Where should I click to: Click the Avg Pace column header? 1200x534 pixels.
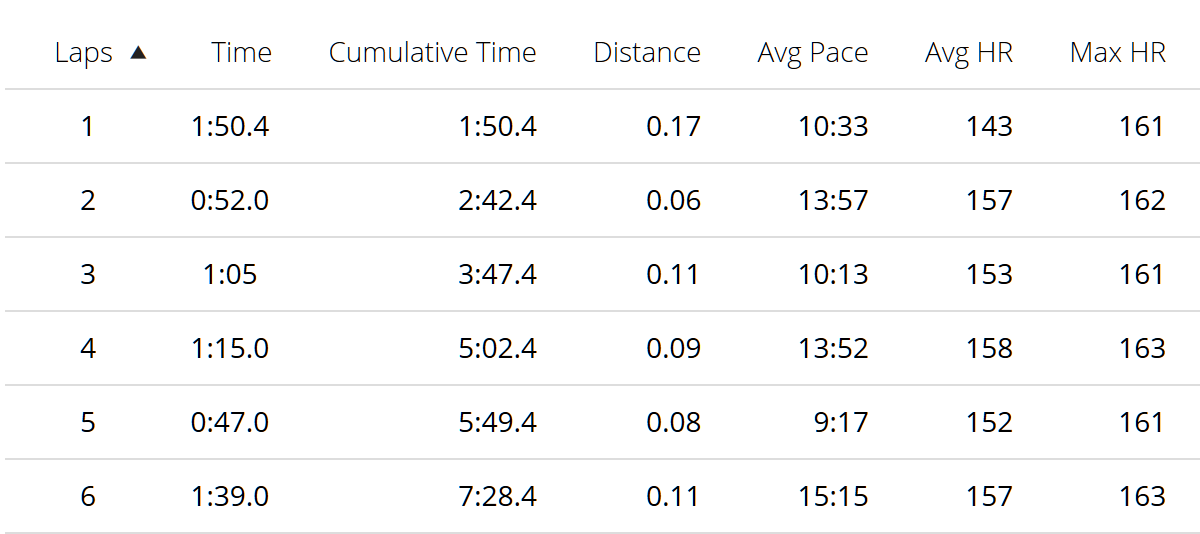pyautogui.click(x=813, y=53)
